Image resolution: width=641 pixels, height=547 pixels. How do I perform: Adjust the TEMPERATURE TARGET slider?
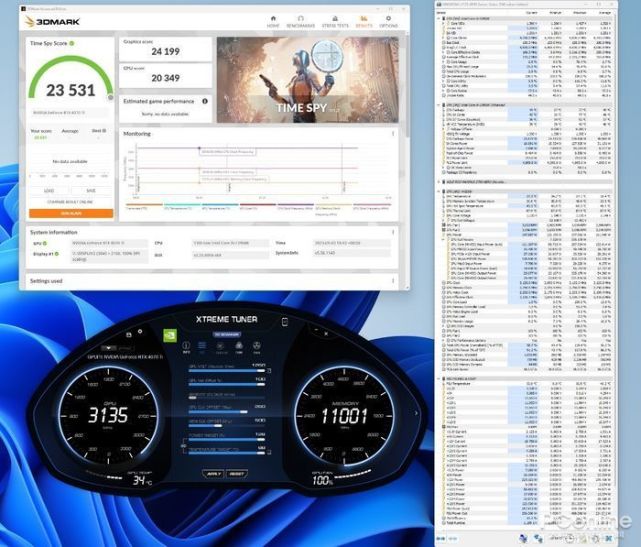tap(227, 453)
